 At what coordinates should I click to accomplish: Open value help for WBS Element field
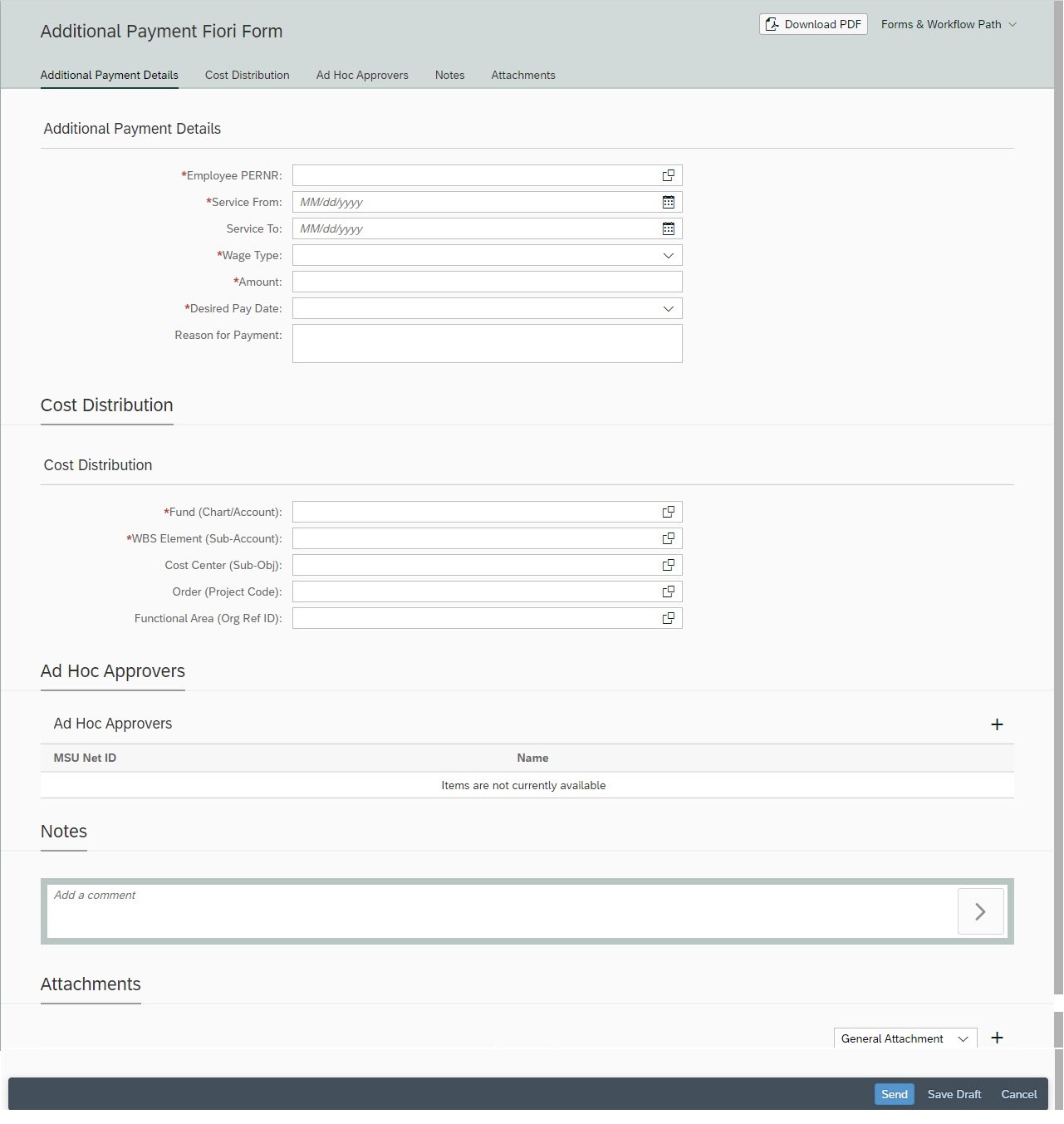668,538
